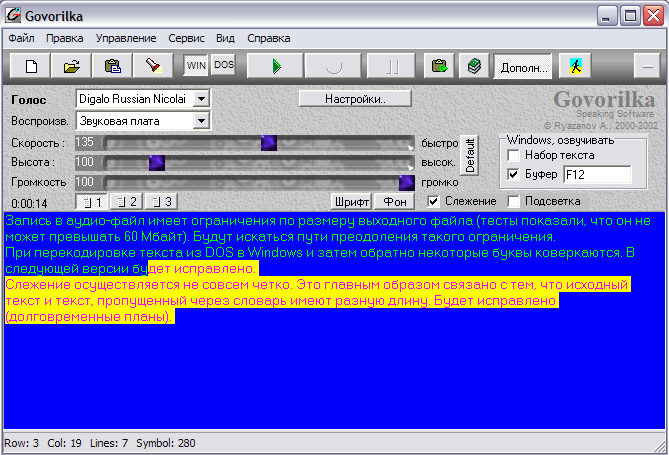
Task: Click the New document toolbar icon
Action: [x=31, y=66]
